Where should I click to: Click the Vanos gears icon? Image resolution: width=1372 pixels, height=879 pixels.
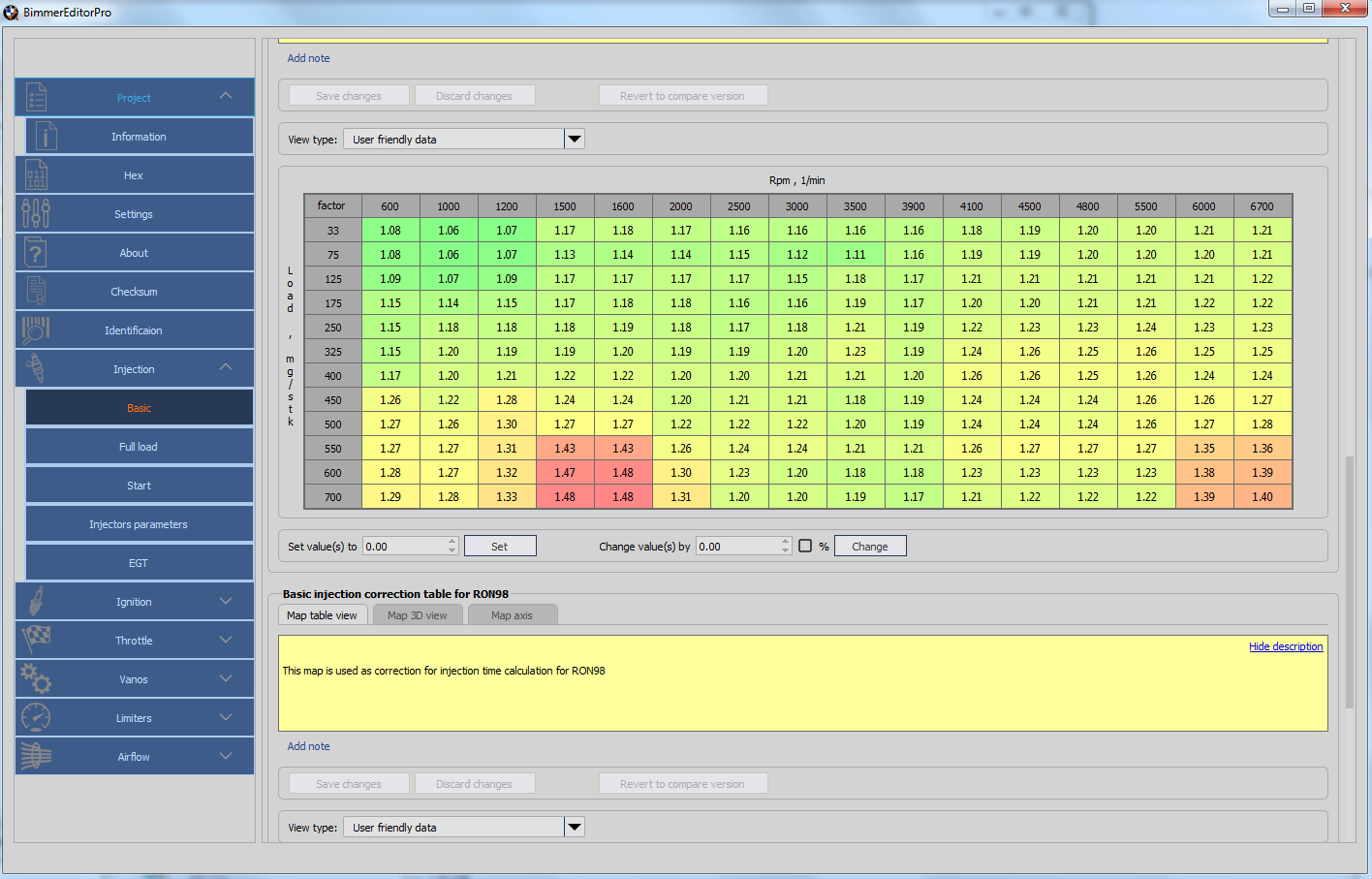tap(36, 679)
